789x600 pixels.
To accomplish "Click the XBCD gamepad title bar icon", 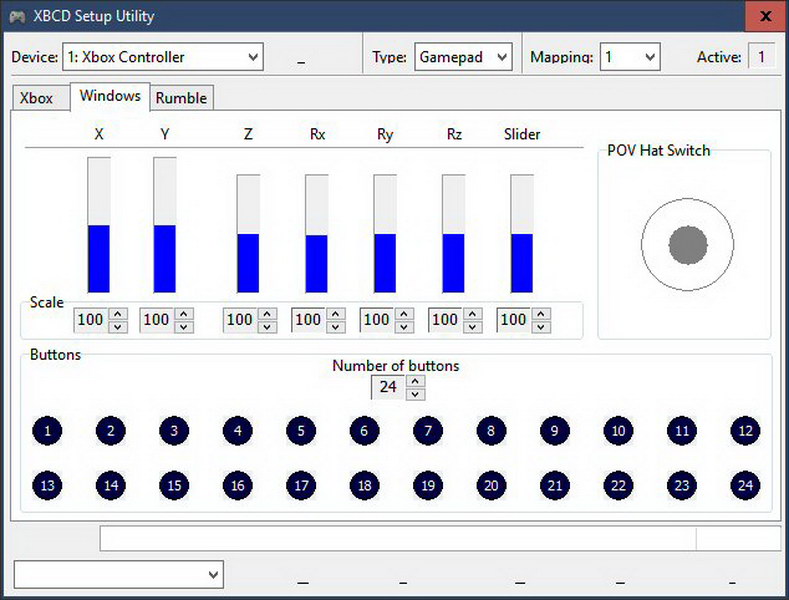I will coord(17,17).
